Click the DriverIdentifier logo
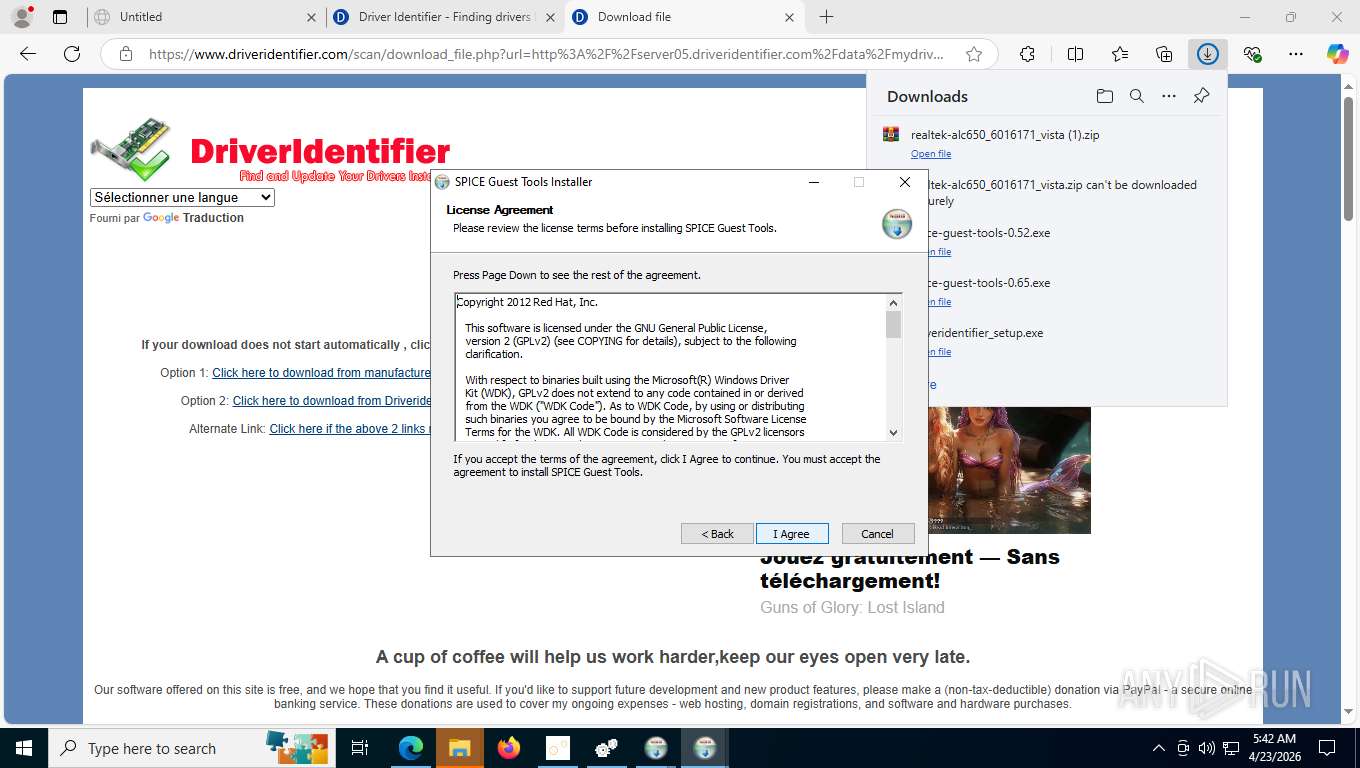The image size is (1360, 768). pos(270,151)
